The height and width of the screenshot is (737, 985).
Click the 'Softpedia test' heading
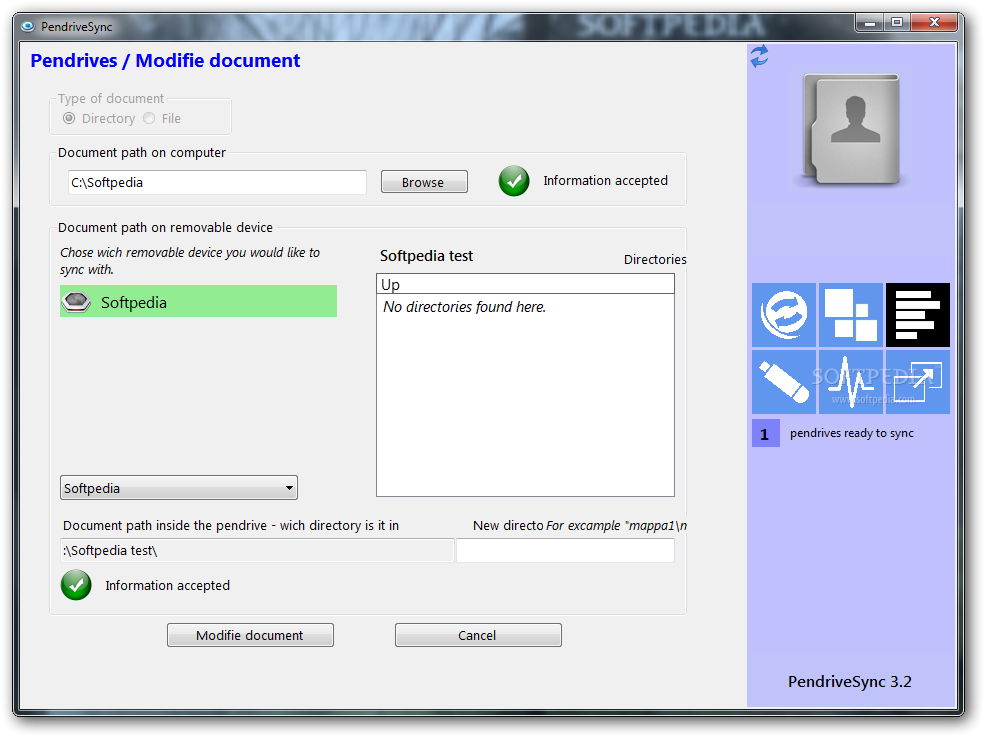point(427,256)
